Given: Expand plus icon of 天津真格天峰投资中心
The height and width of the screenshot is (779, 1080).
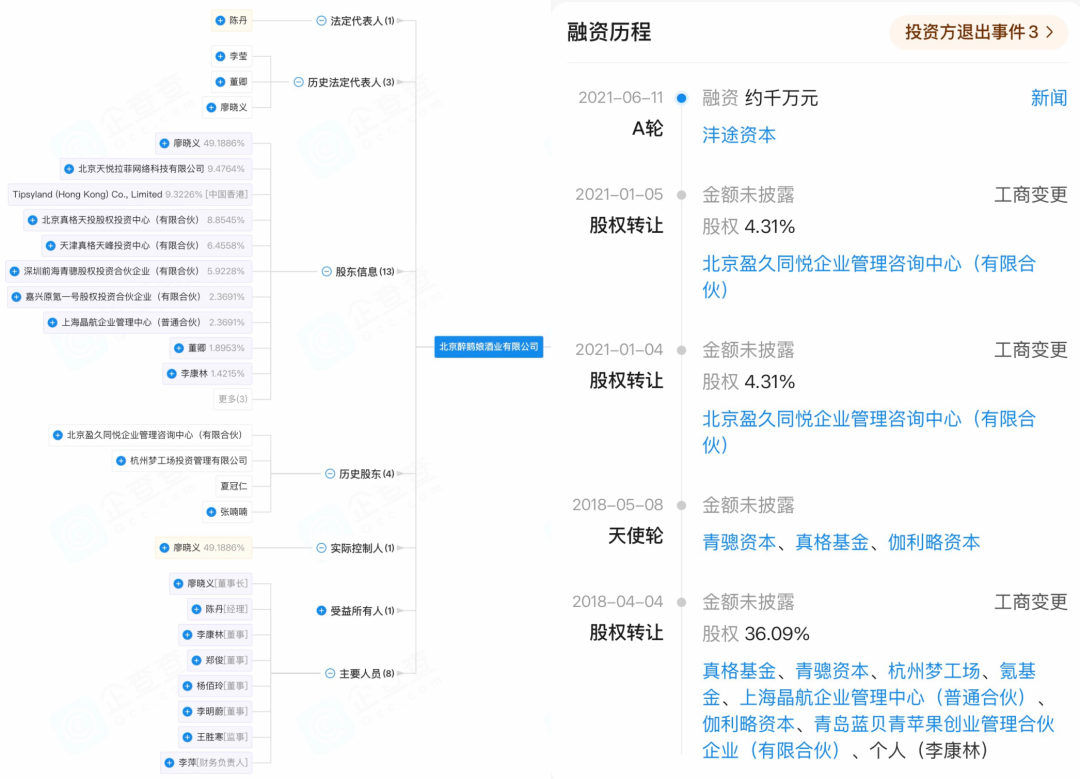Looking at the screenshot, I should pos(50,246).
